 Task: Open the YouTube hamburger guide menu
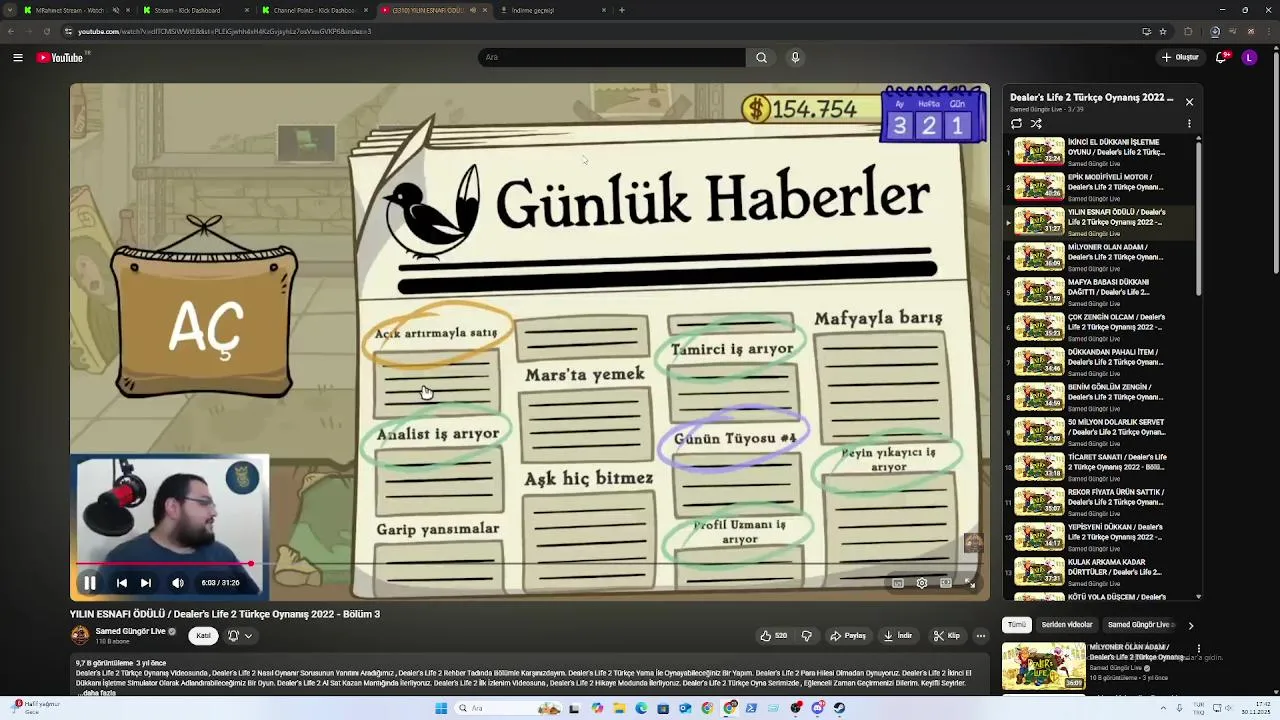18,57
